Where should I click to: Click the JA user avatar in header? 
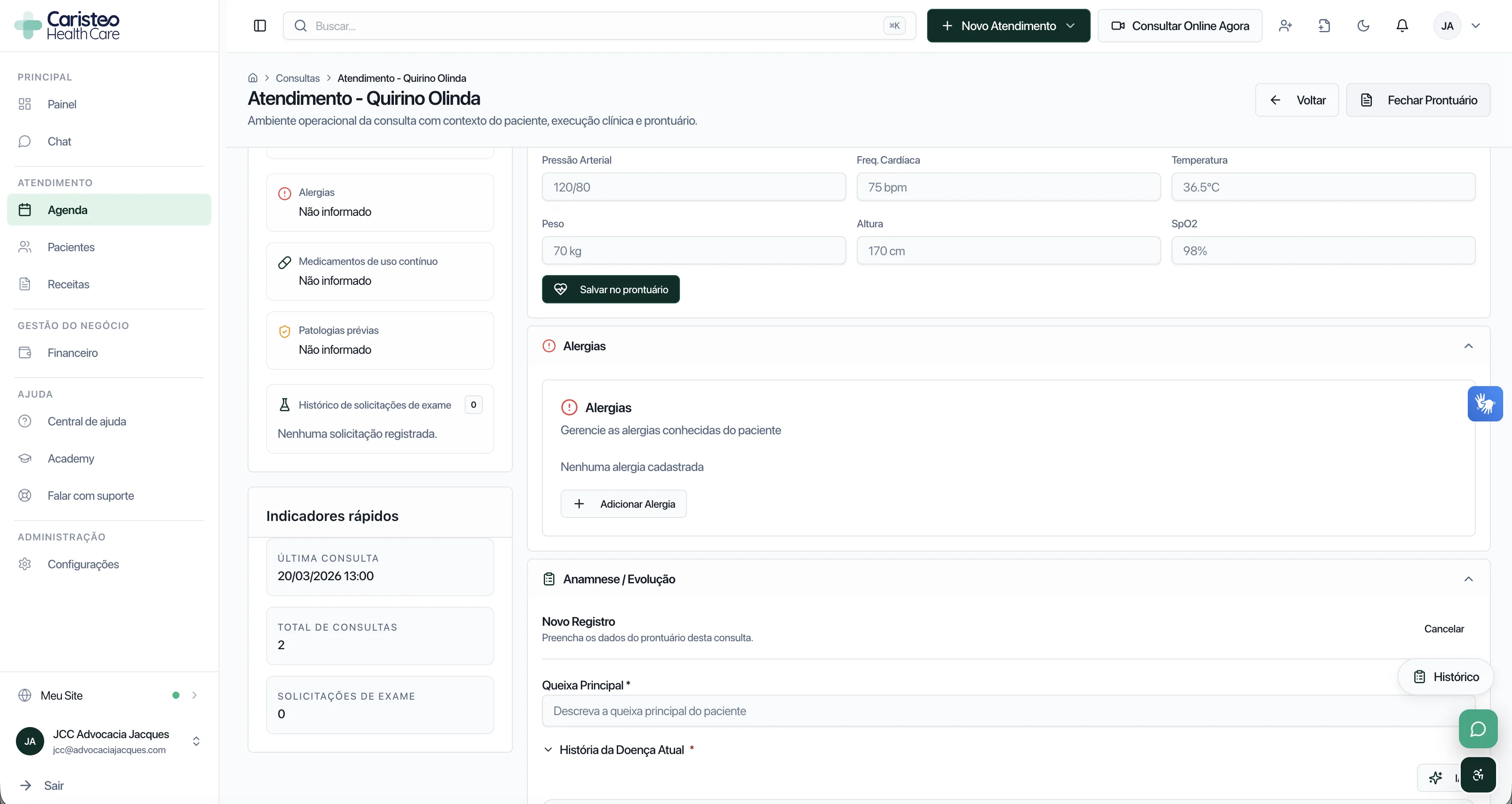[x=1447, y=26]
